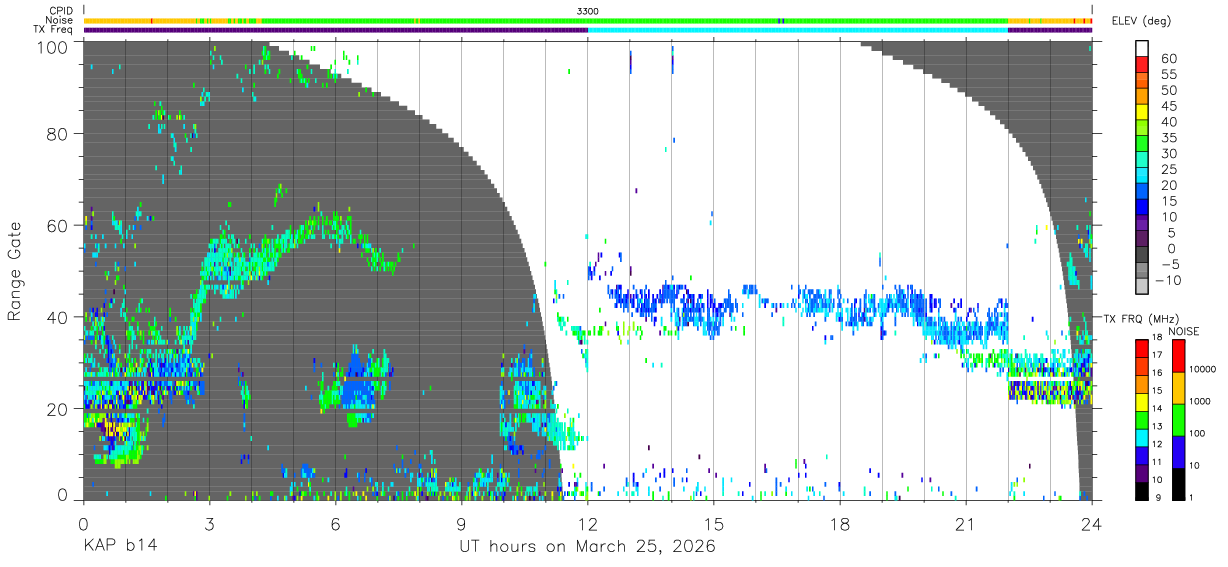
Task: Click the x-axis tick label 0
Action: pos(83,524)
